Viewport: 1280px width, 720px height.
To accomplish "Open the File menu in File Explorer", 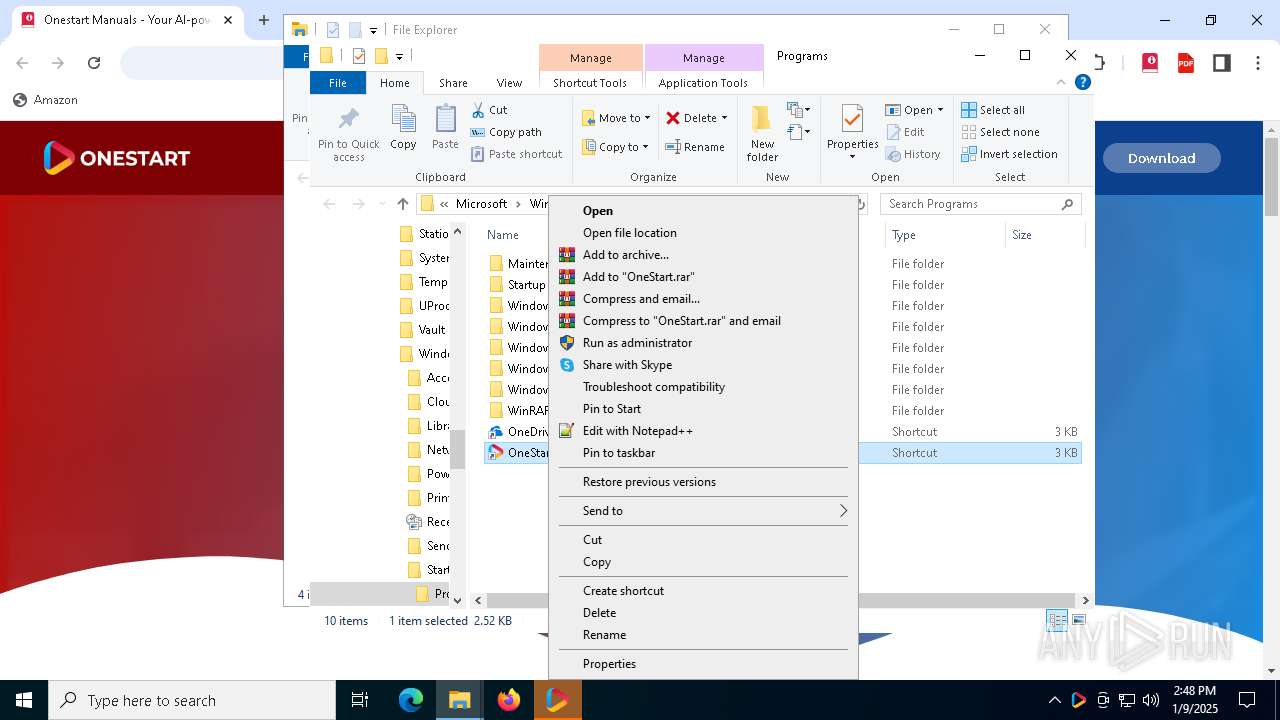I will point(338,83).
